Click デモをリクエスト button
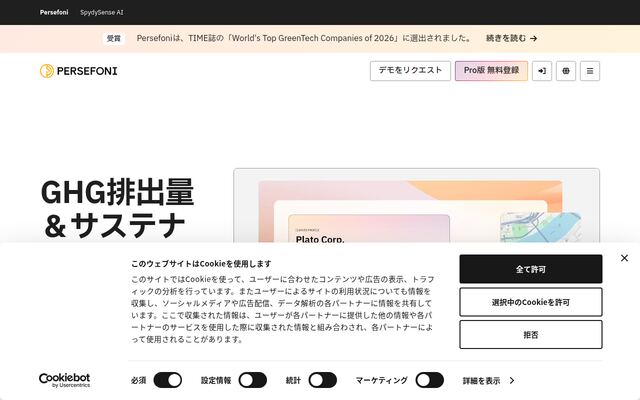Viewport: 640px width, 400px height. 410,71
